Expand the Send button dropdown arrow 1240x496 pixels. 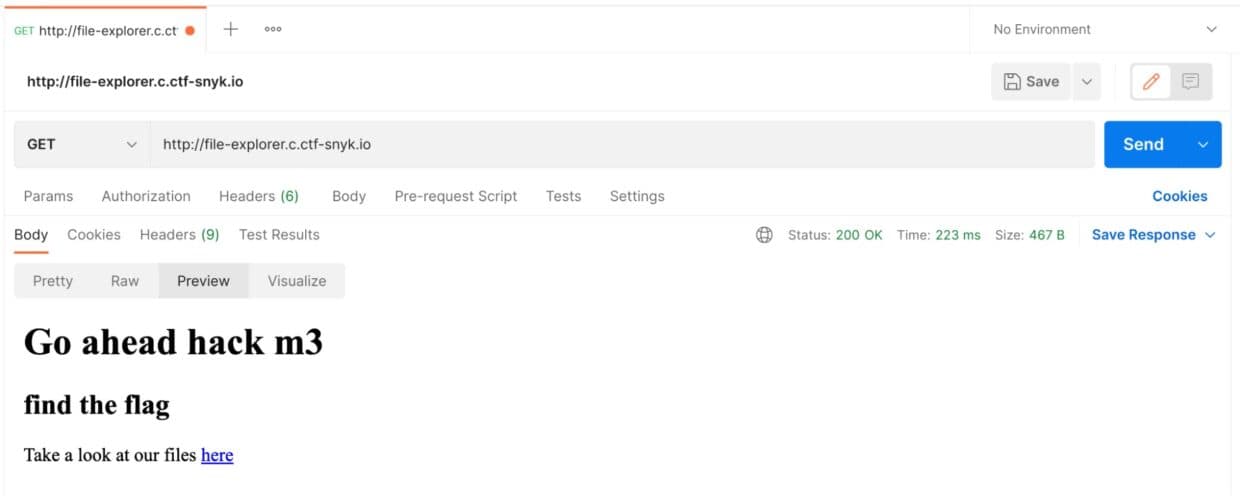(1203, 144)
